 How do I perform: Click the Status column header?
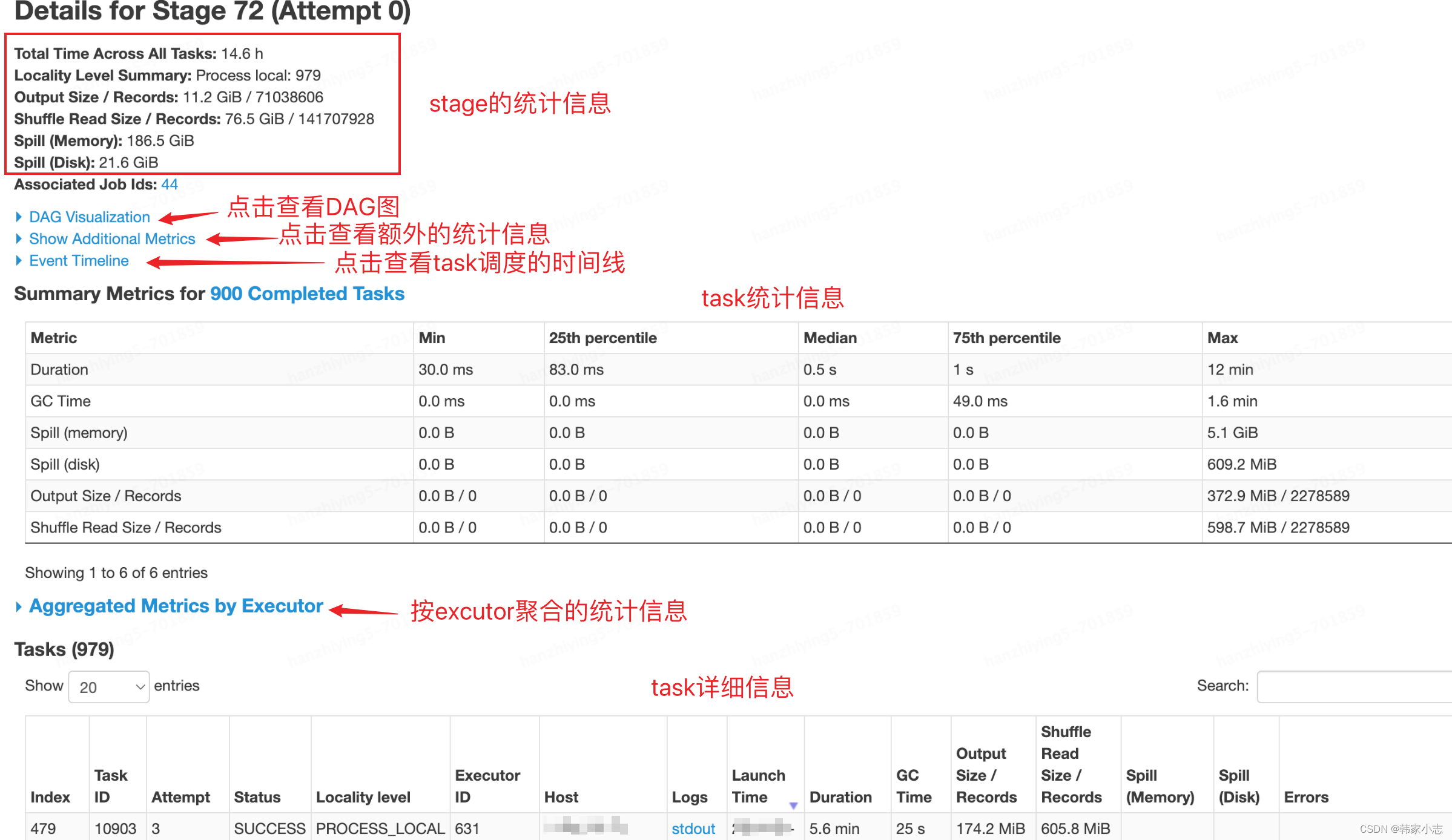click(x=257, y=797)
